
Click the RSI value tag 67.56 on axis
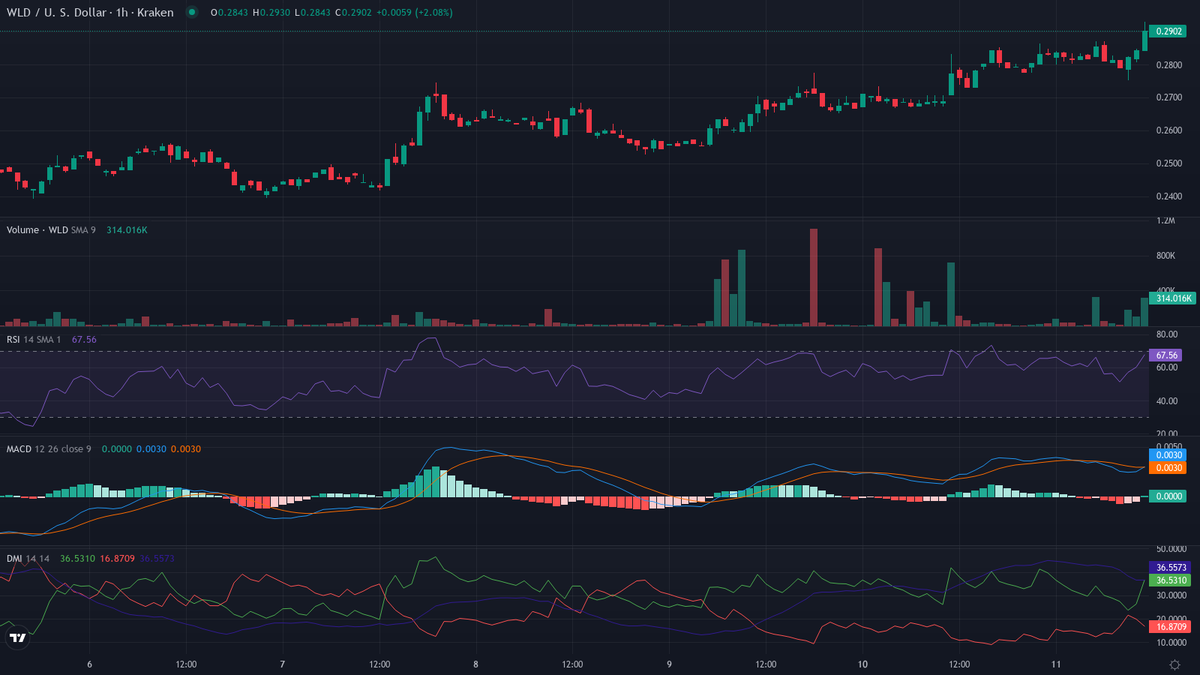tap(1165, 355)
